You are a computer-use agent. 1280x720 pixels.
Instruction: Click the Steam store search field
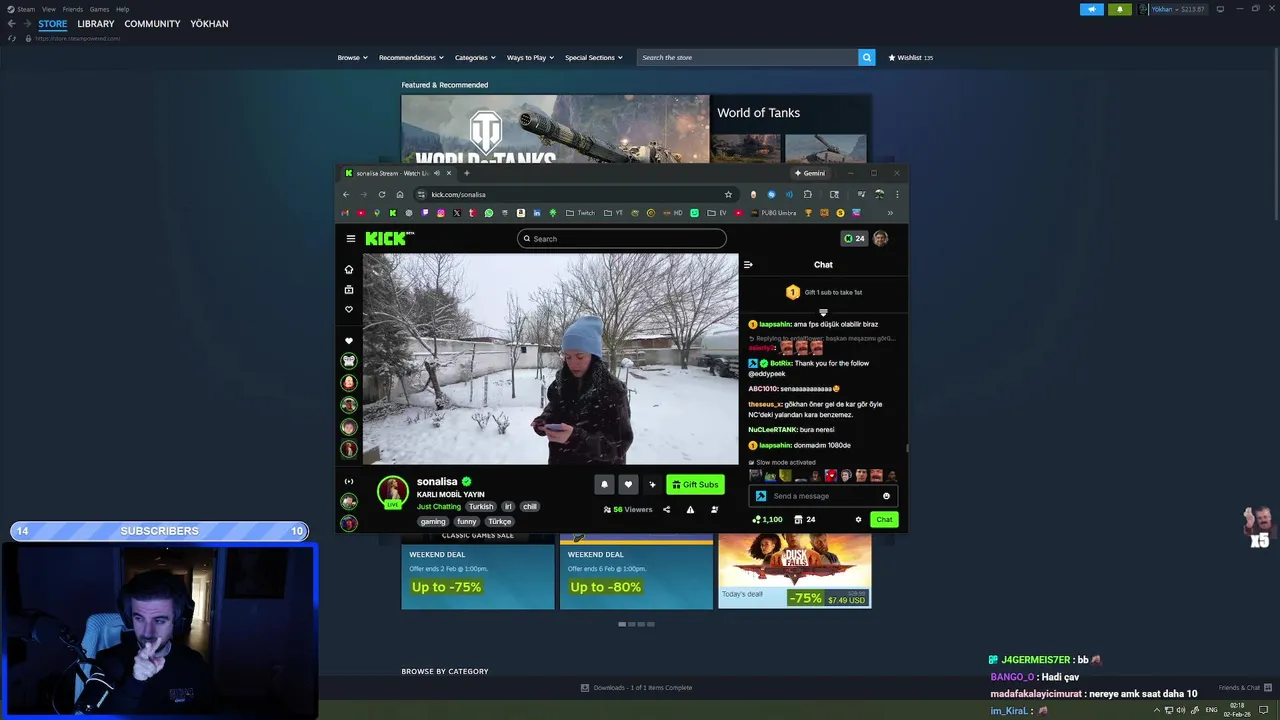[x=747, y=57]
